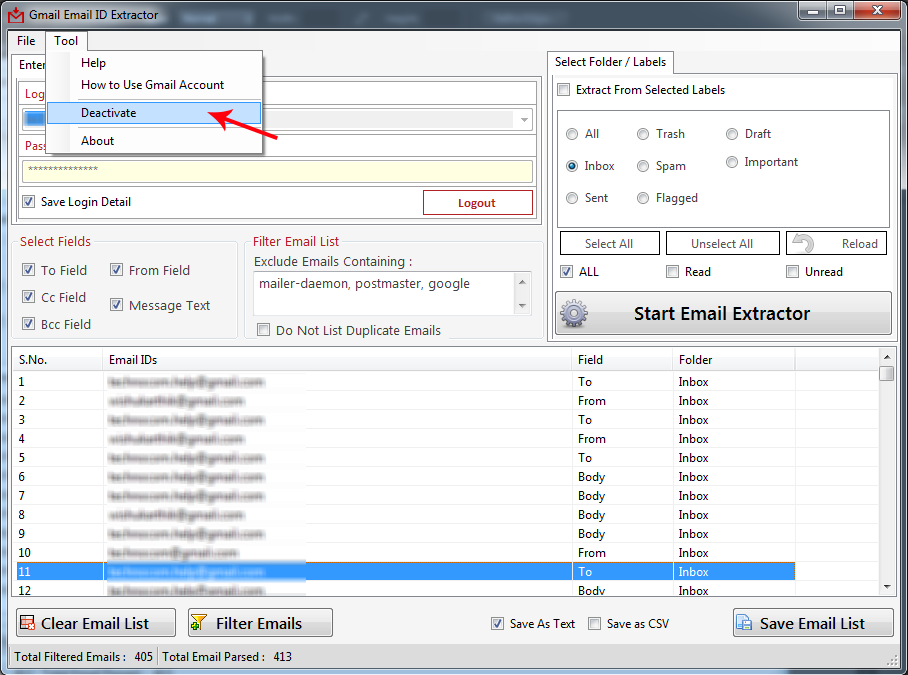908x675 pixels.
Task: Select the All folder radio button
Action: click(x=572, y=134)
